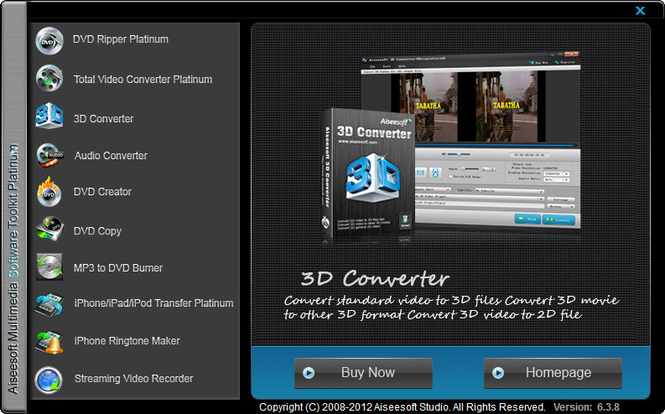The width and height of the screenshot is (665, 414).
Task: Select the MP3 to DVD Burner label
Action: click(118, 268)
